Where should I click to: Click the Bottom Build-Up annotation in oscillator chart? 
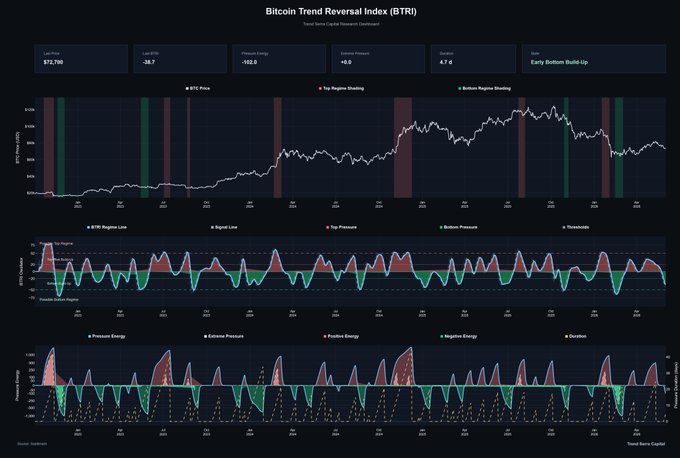pos(59,284)
